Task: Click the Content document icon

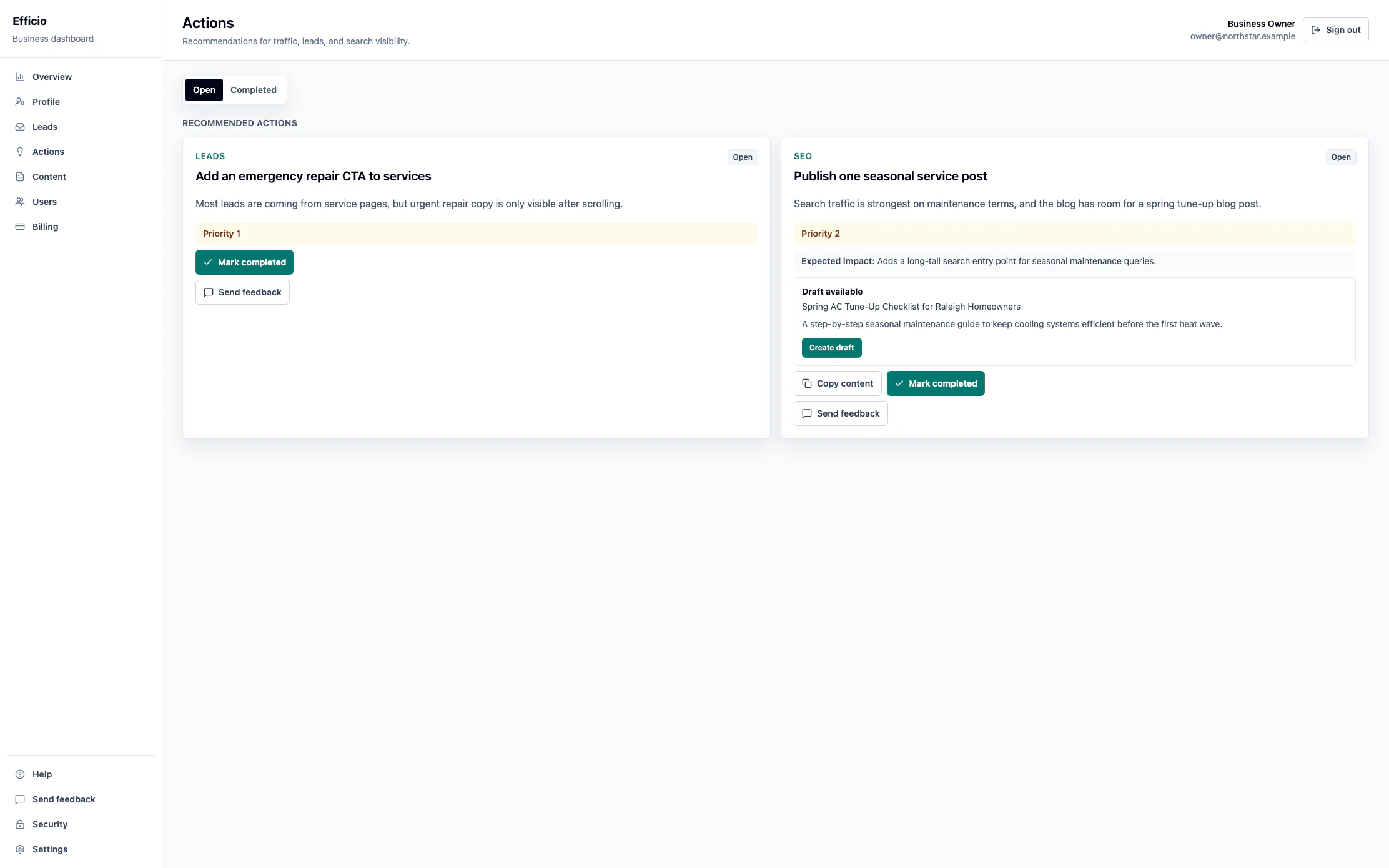Action: coord(20,177)
